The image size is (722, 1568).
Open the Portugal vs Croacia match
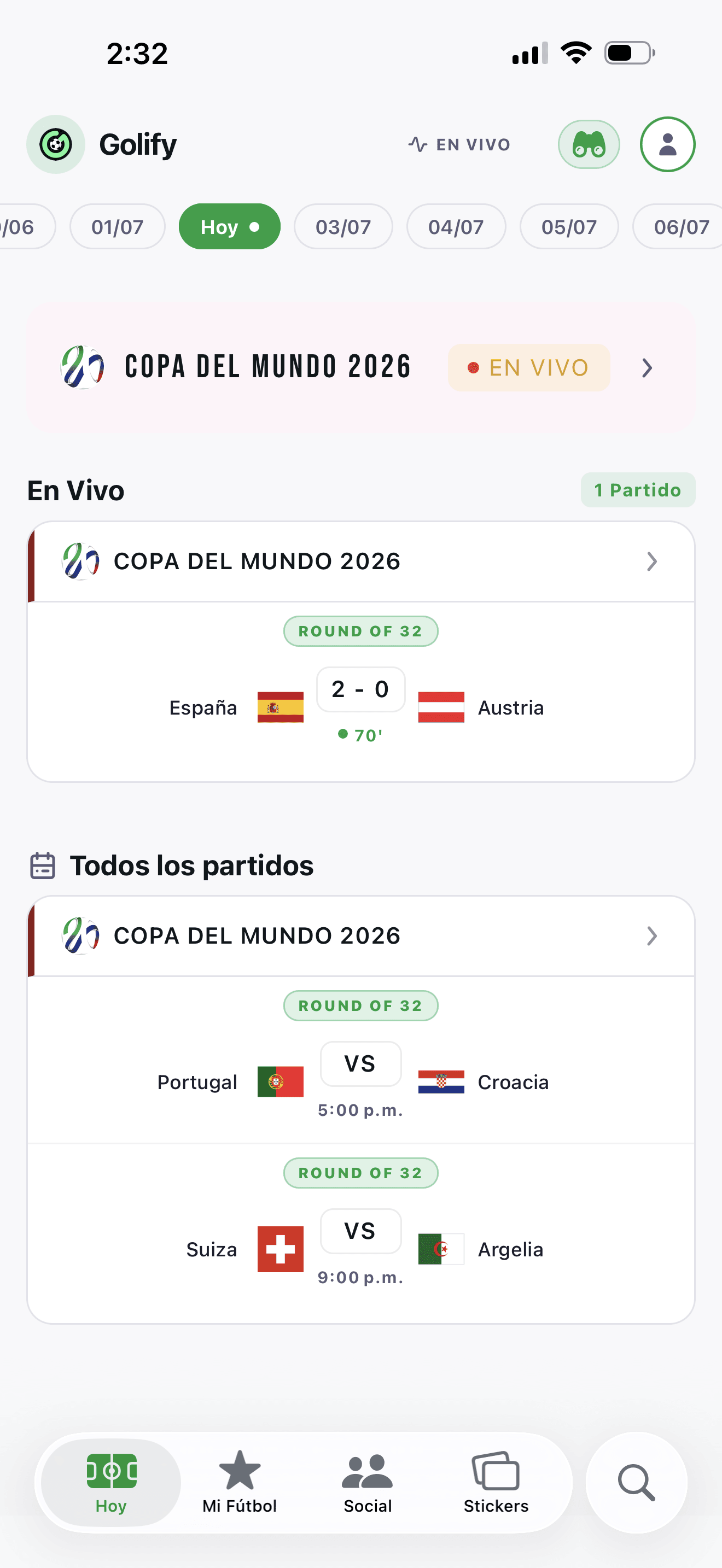coord(361,1060)
